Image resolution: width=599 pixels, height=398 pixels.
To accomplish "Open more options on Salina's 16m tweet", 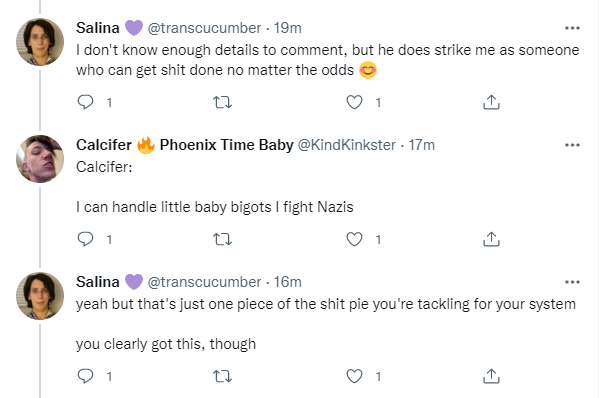I will pyautogui.click(x=572, y=282).
